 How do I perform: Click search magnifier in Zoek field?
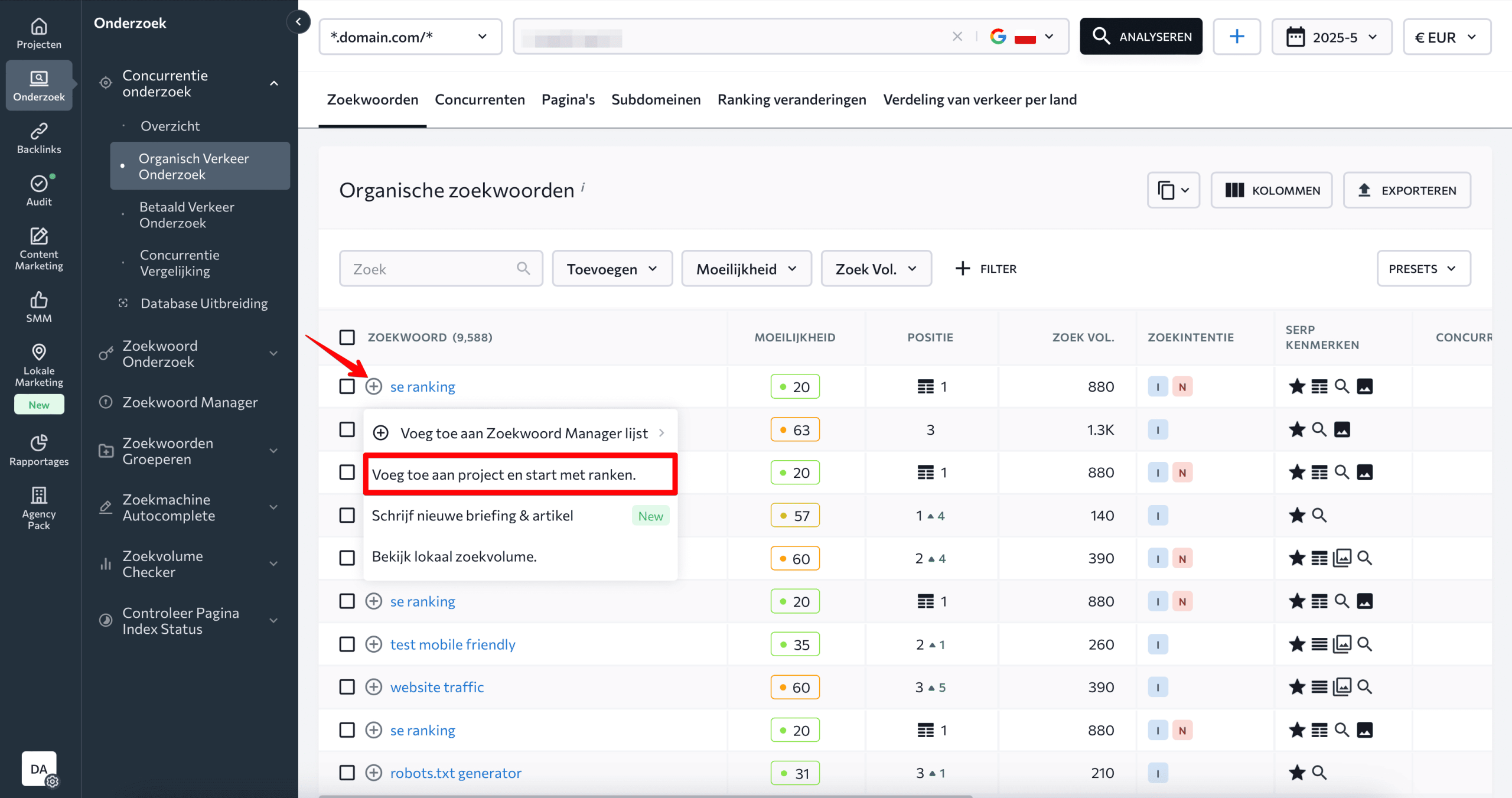pyautogui.click(x=523, y=268)
